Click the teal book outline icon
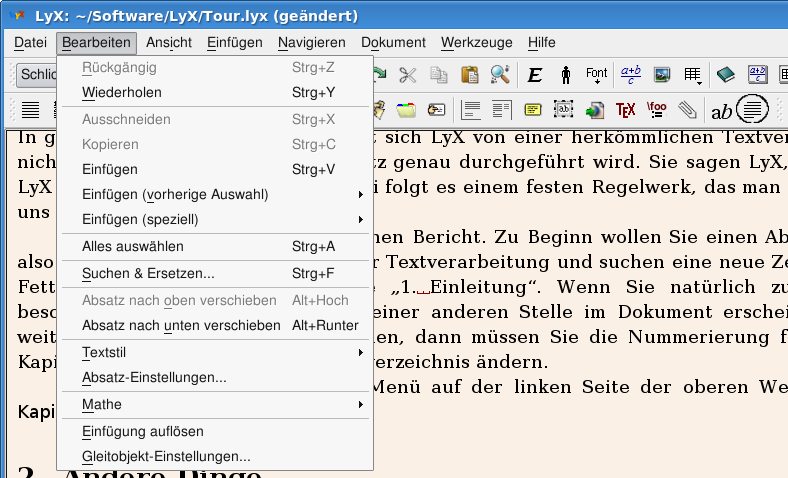788x478 pixels. click(x=726, y=75)
